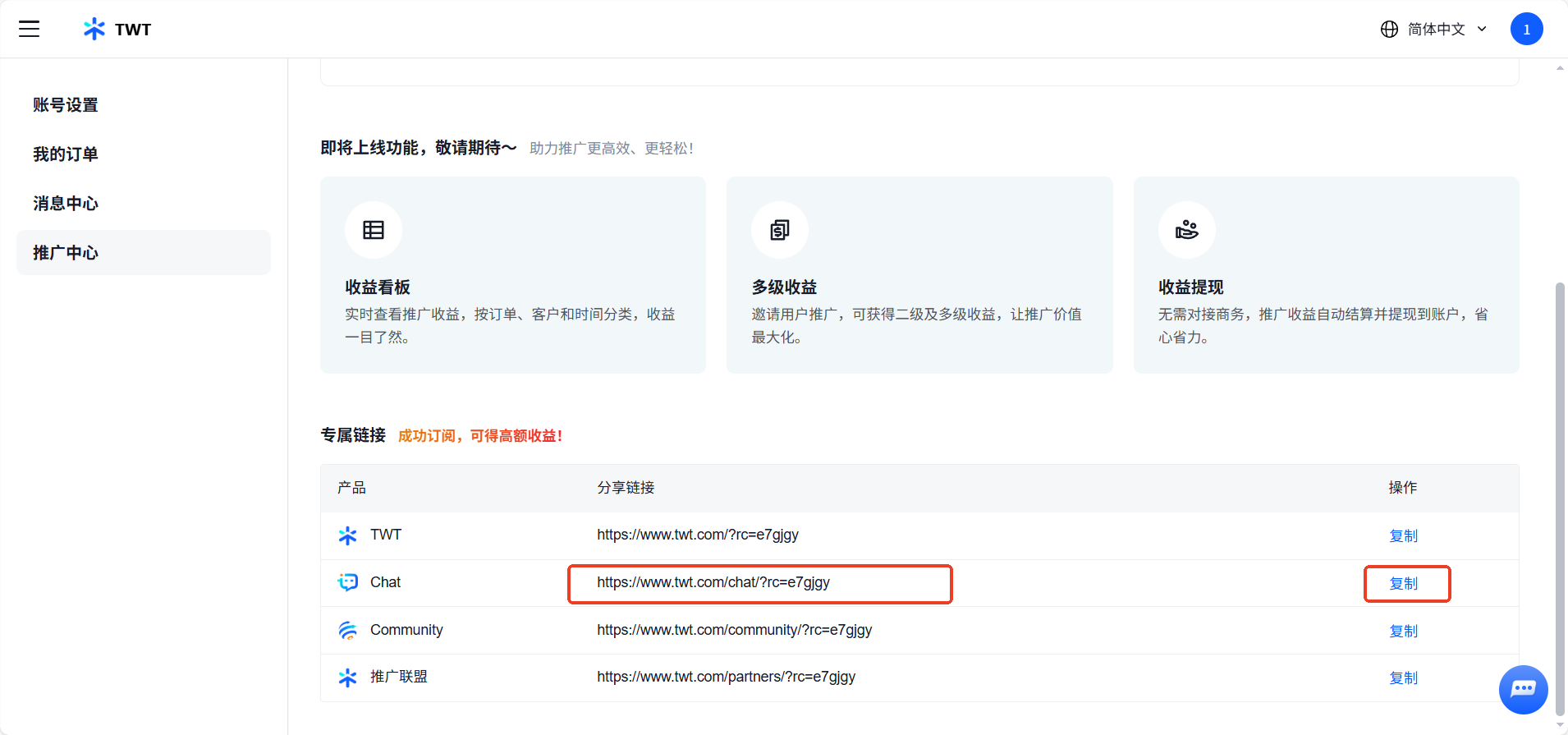Image resolution: width=1568 pixels, height=735 pixels.
Task: Copy the 推广联盟 partners link
Action: click(1403, 678)
